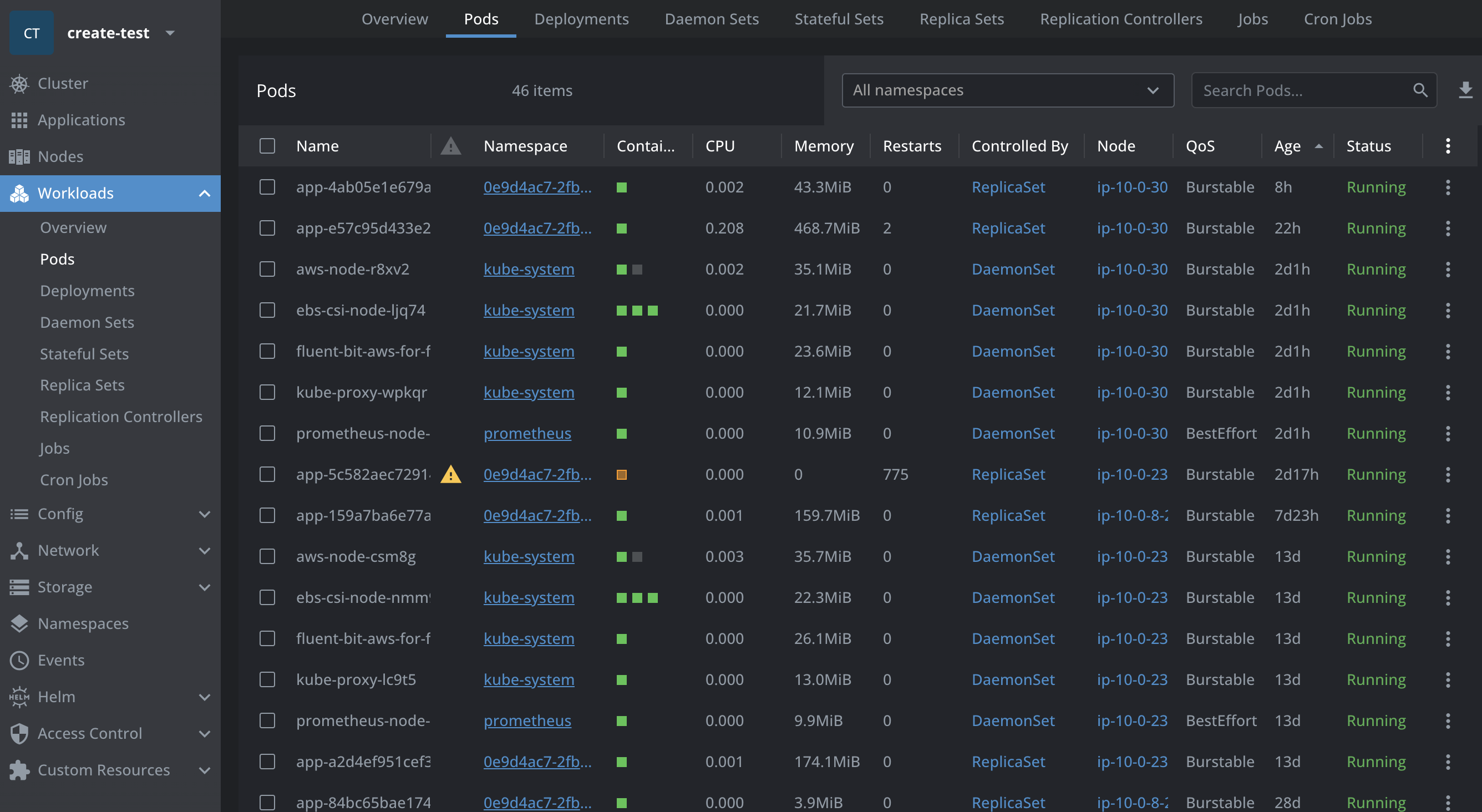Image resolution: width=1482 pixels, height=812 pixels.
Task: Collapse the Workloads sidebar section
Action: tap(204, 194)
